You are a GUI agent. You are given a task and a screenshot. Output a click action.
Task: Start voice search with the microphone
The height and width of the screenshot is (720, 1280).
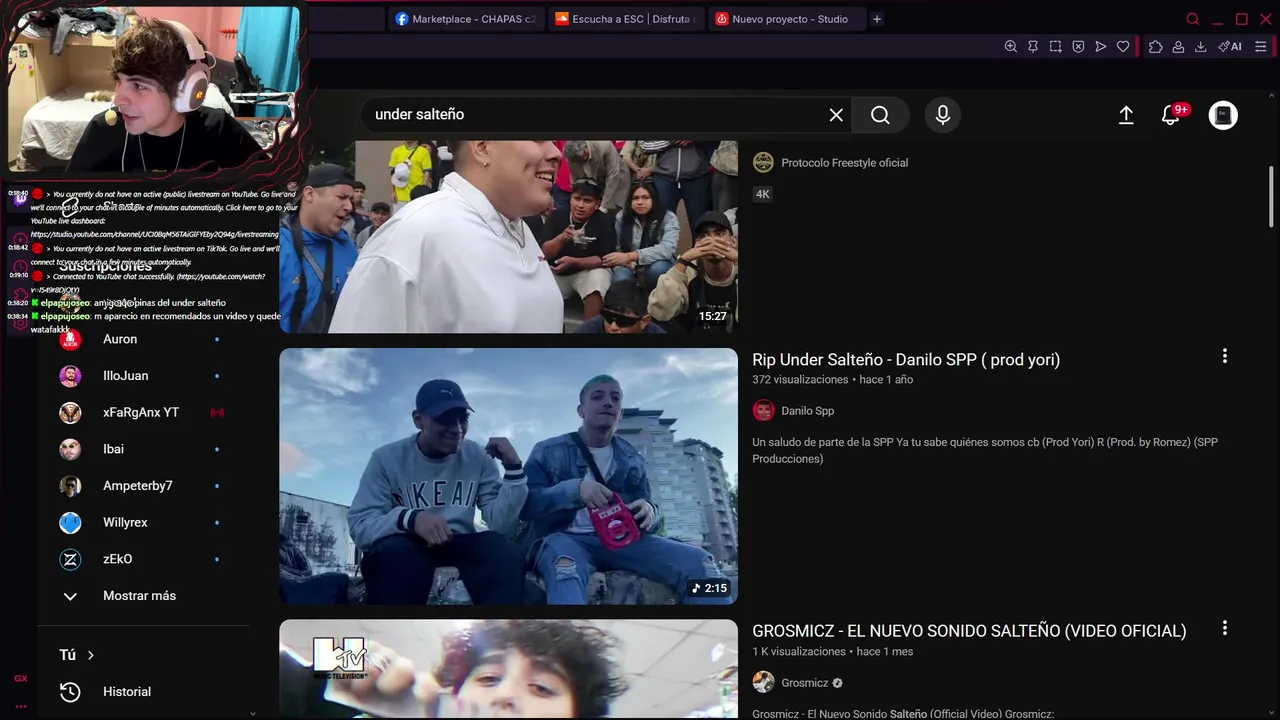click(x=942, y=115)
